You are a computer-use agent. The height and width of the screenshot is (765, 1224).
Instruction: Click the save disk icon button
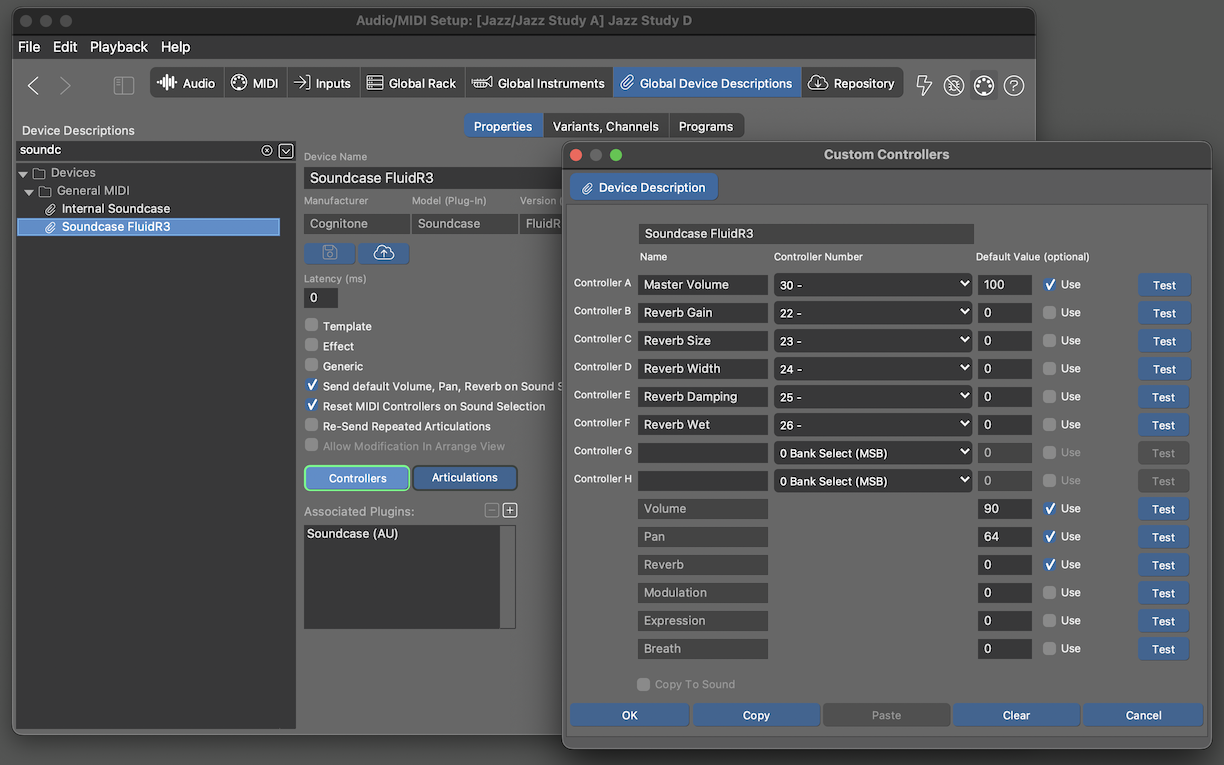point(330,254)
